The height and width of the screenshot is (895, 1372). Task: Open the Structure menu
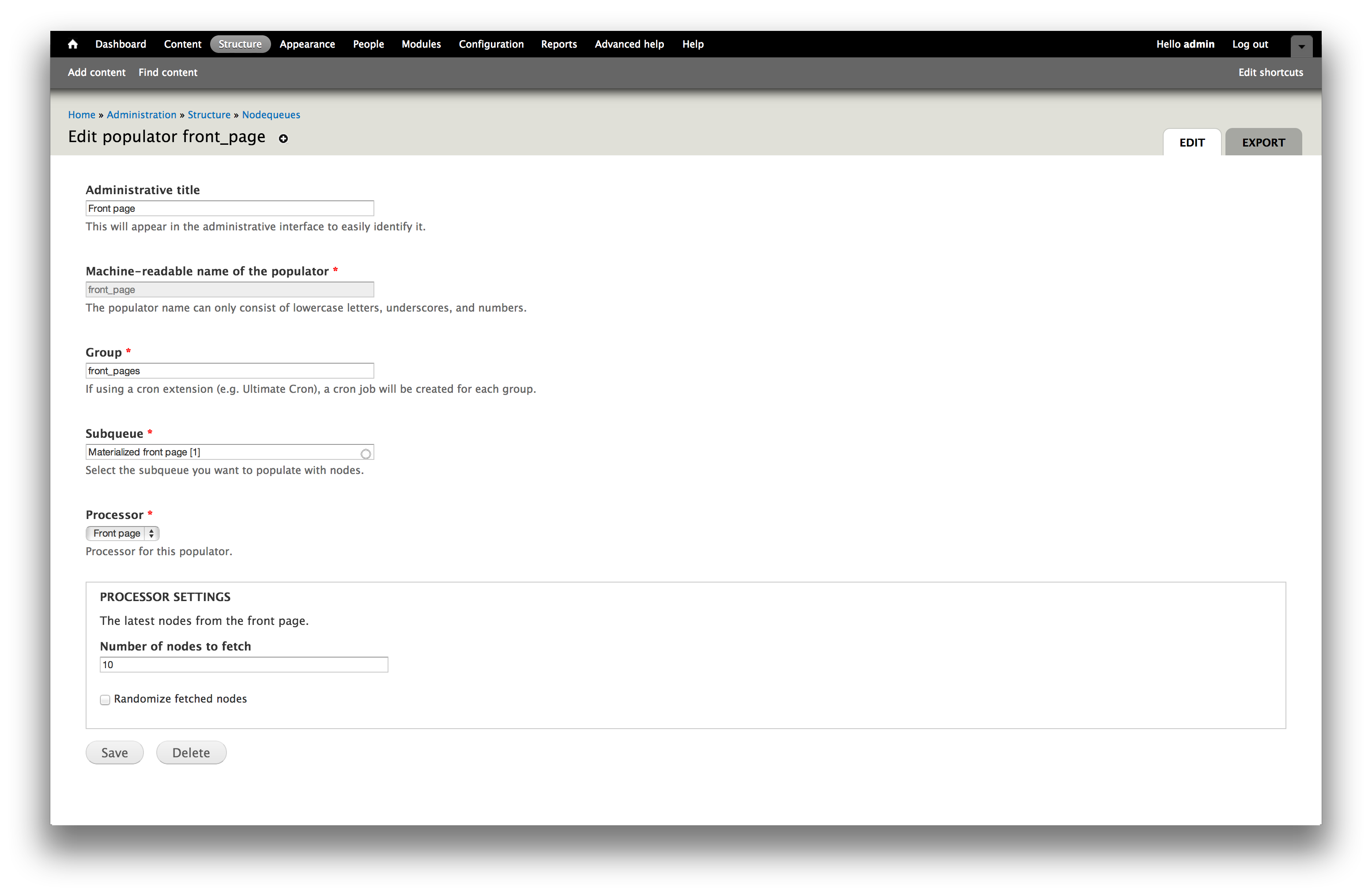[x=240, y=45]
